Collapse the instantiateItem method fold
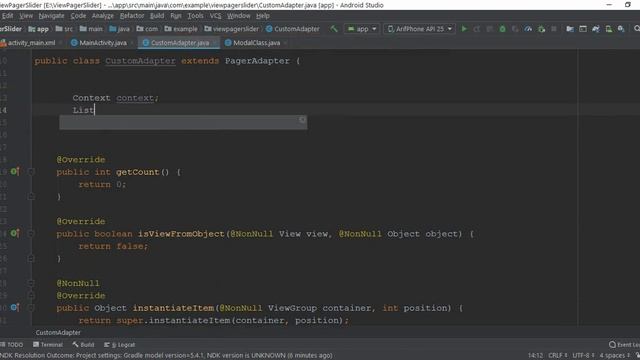The height and width of the screenshot is (360, 640). click(31, 307)
